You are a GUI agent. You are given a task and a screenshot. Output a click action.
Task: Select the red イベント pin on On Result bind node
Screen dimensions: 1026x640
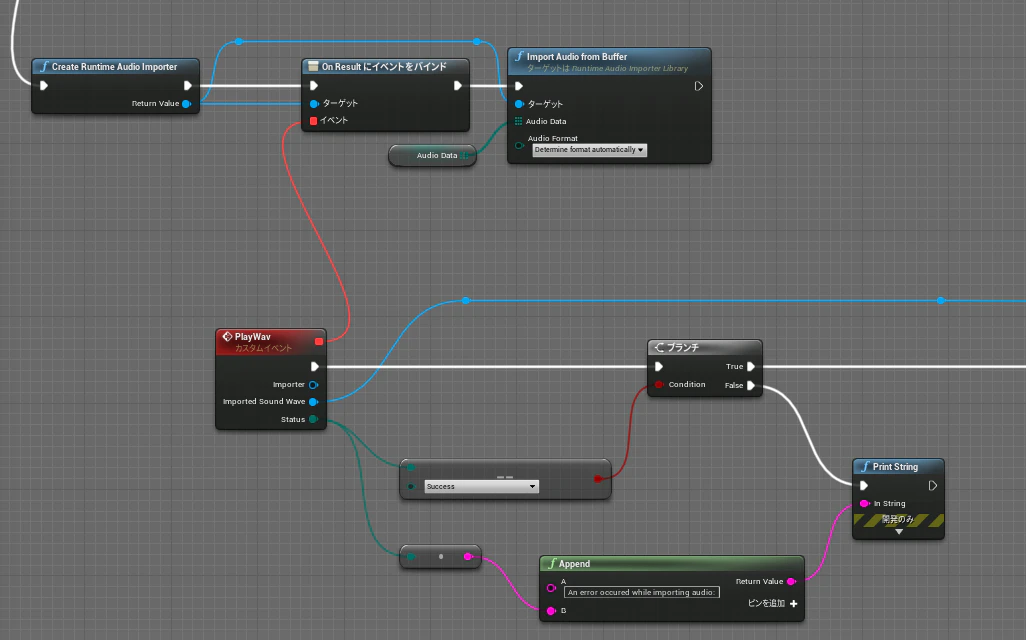[313, 120]
